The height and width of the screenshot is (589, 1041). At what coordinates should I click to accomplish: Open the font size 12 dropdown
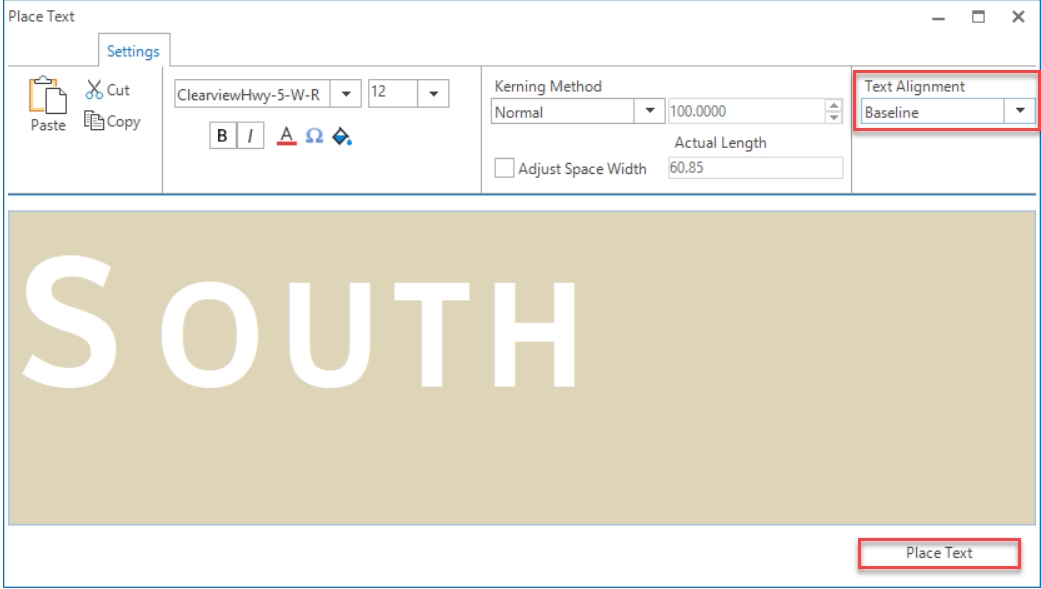434,94
